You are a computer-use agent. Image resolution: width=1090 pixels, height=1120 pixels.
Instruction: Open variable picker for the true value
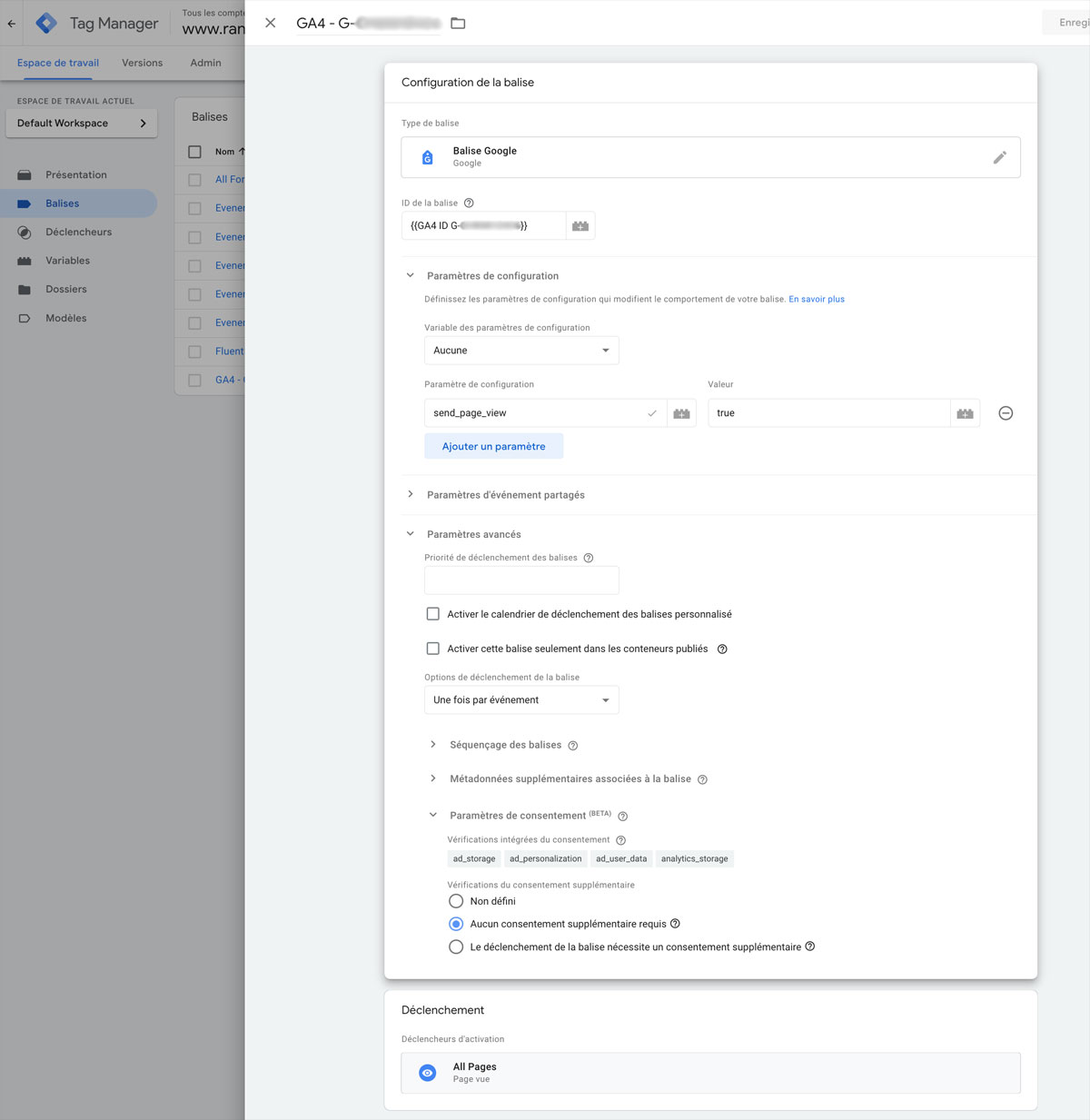click(x=965, y=413)
